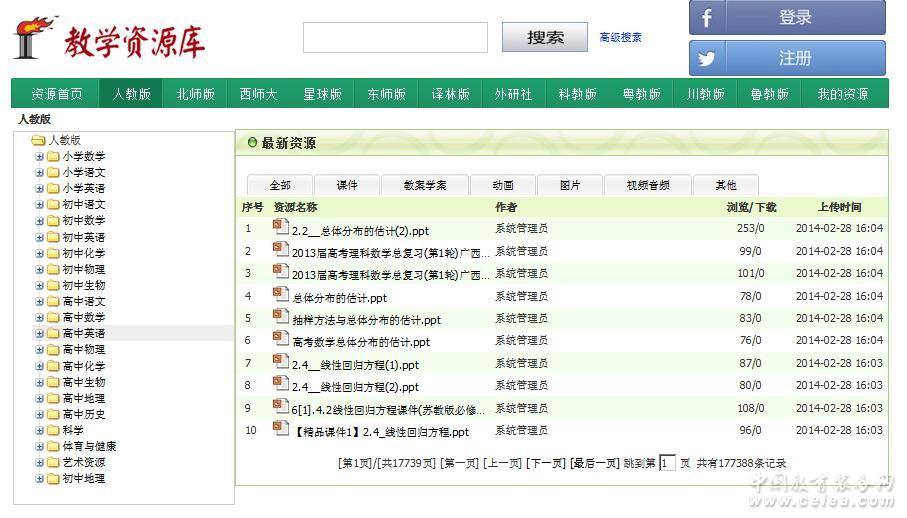Screen dimensions: 907x518
Task: Open 我的资源 in the navigation bar
Action: click(x=842, y=94)
